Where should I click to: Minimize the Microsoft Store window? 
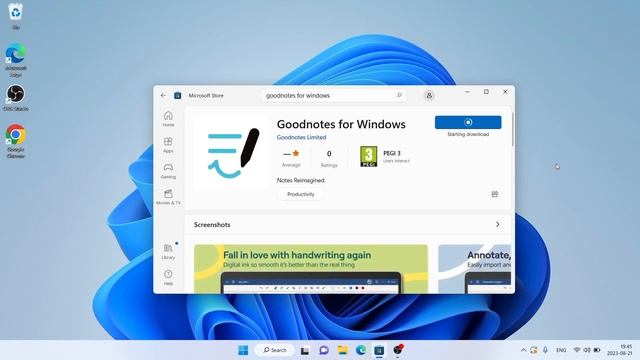467,92
